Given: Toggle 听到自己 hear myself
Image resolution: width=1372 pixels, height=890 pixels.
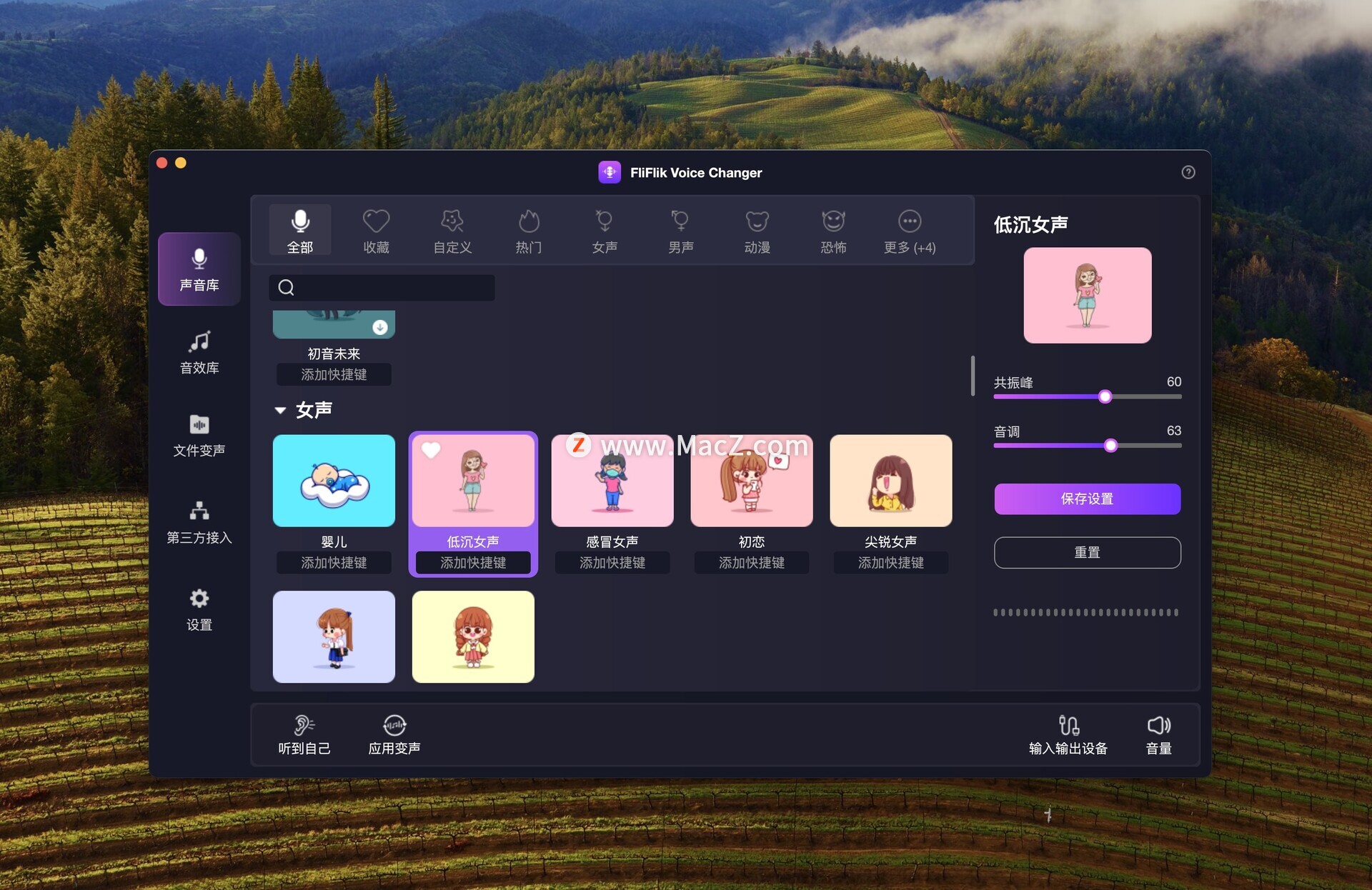Looking at the screenshot, I should point(304,734).
